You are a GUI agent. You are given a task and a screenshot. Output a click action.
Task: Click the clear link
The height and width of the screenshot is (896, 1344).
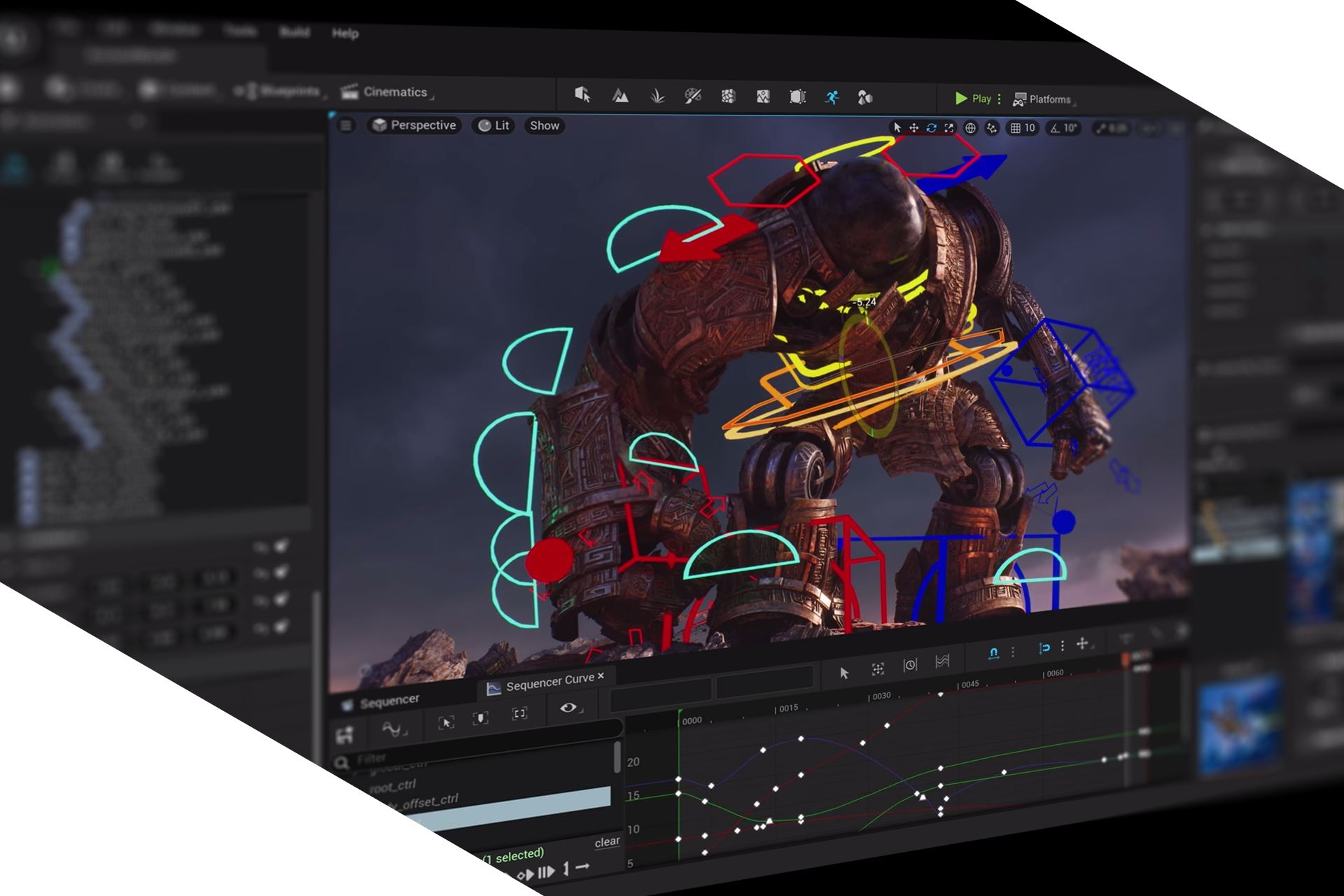pos(607,842)
